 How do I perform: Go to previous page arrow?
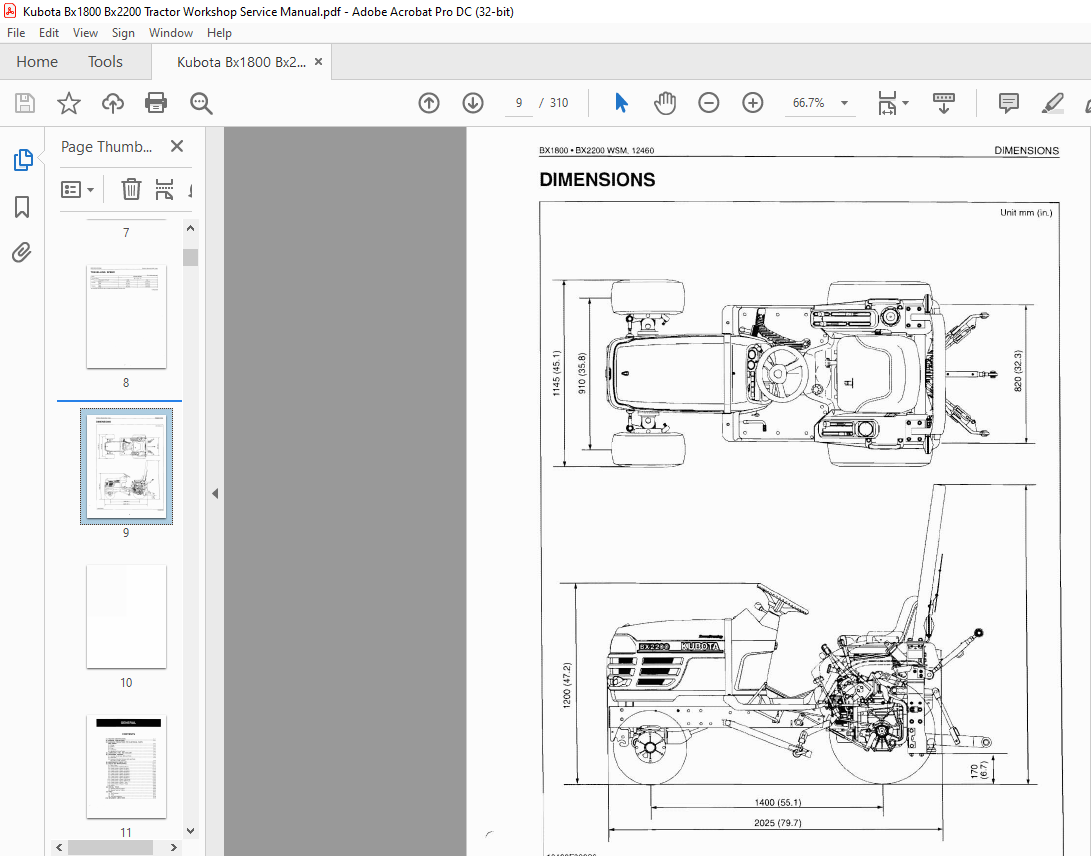click(x=429, y=103)
